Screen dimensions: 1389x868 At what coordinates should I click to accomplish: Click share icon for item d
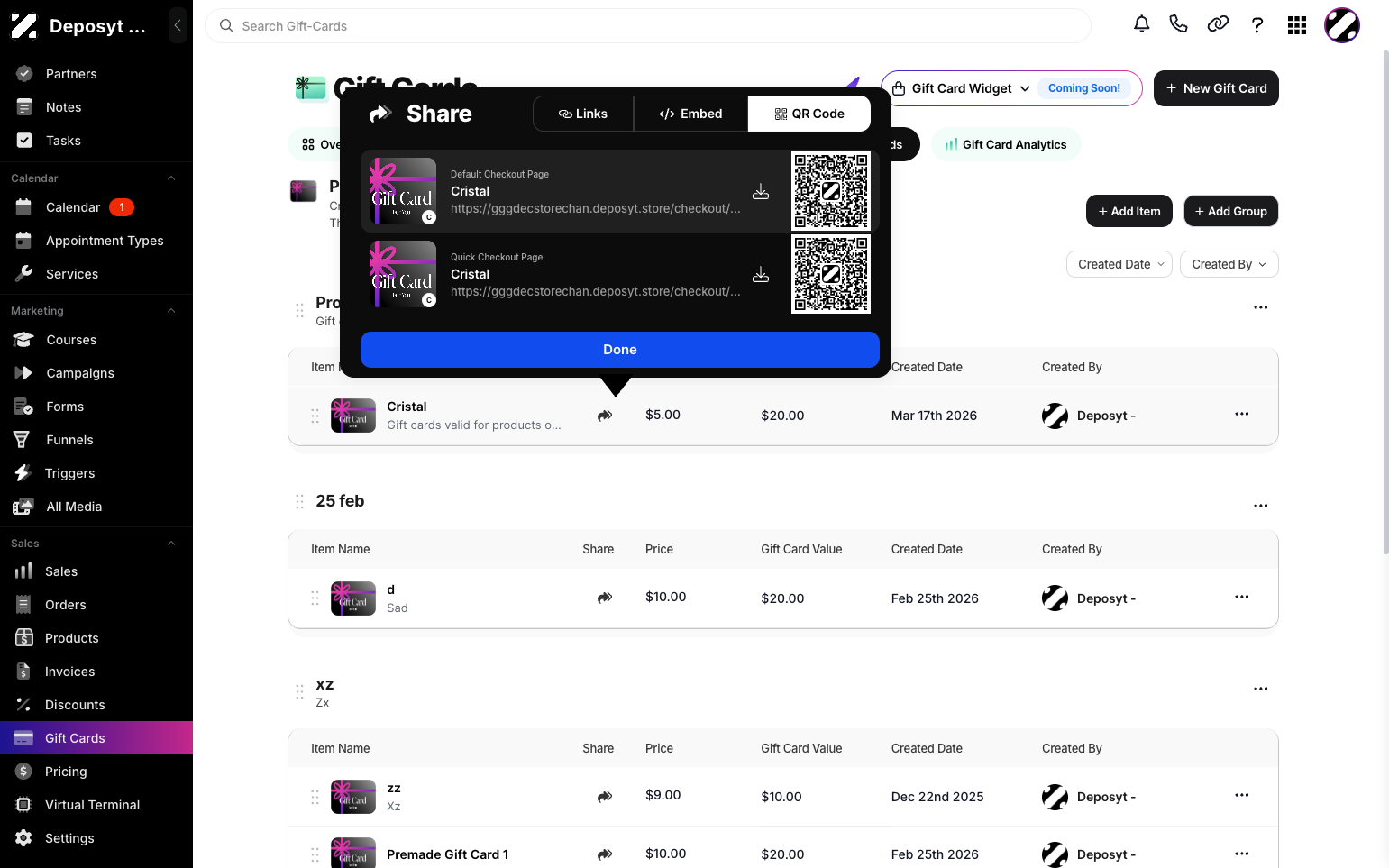[605, 598]
